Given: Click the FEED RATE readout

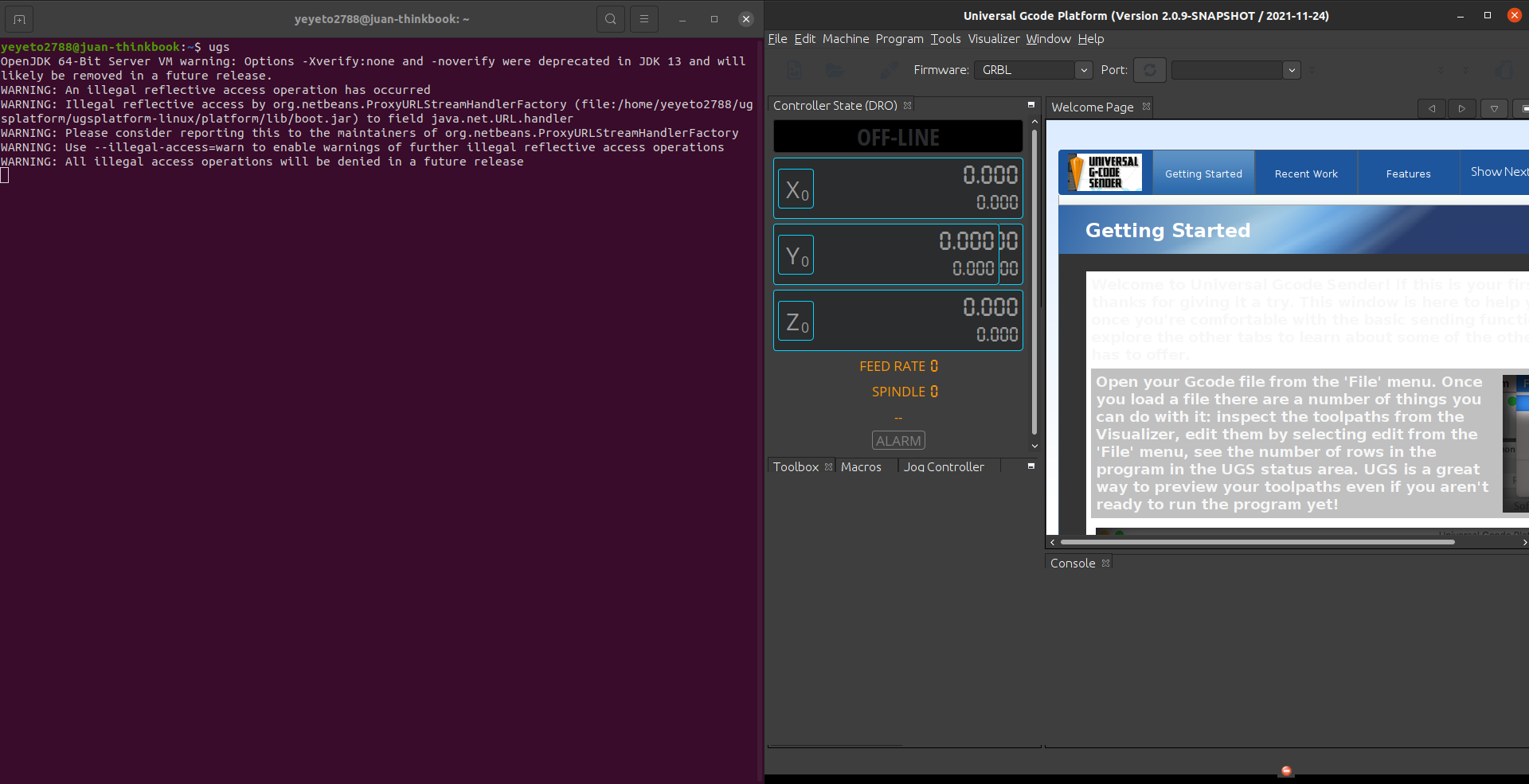Looking at the screenshot, I should 898,366.
